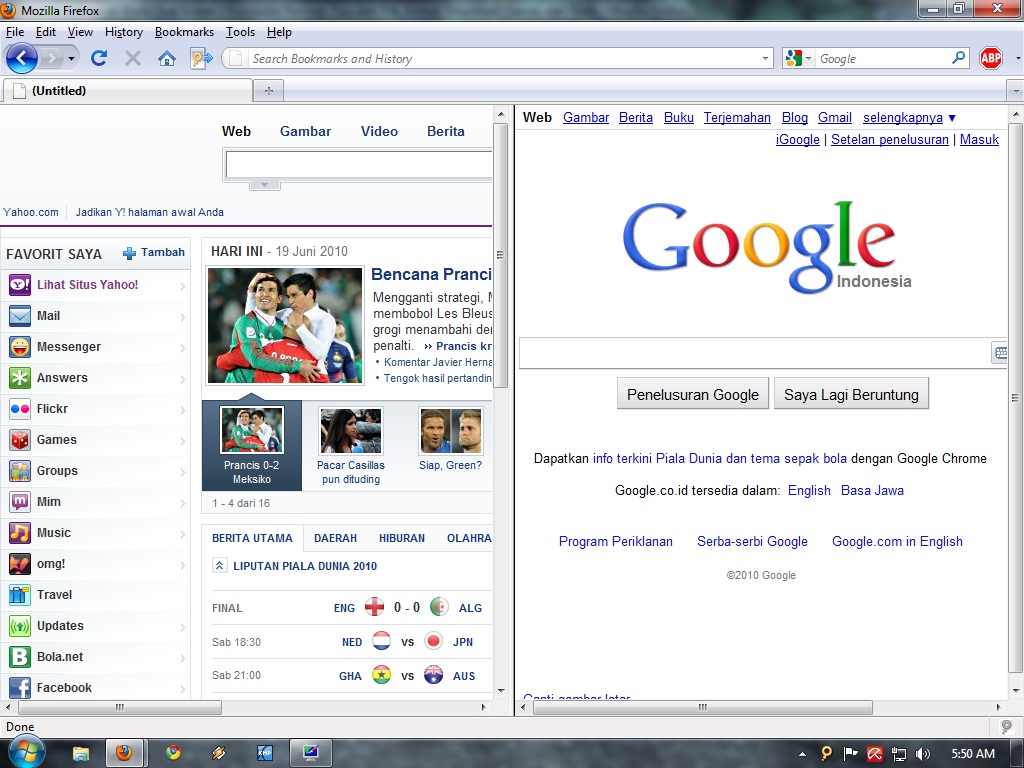Switch Google to English link

[809, 490]
